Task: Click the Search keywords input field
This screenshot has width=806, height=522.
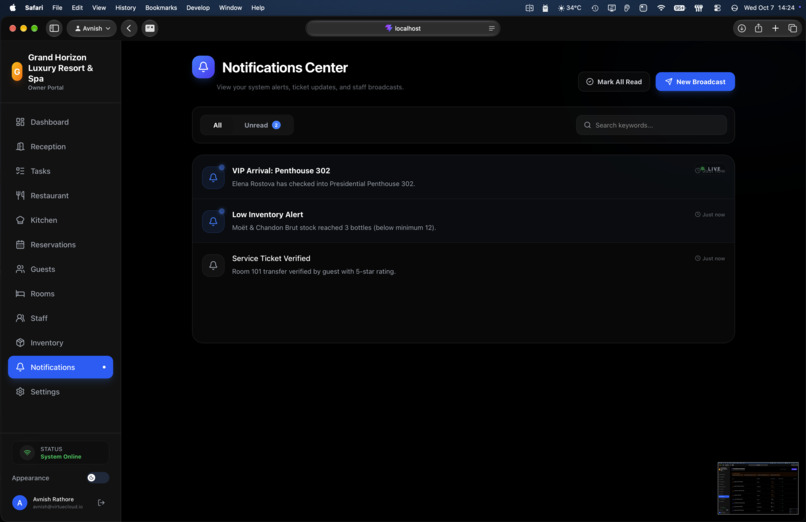Action: [x=651, y=125]
